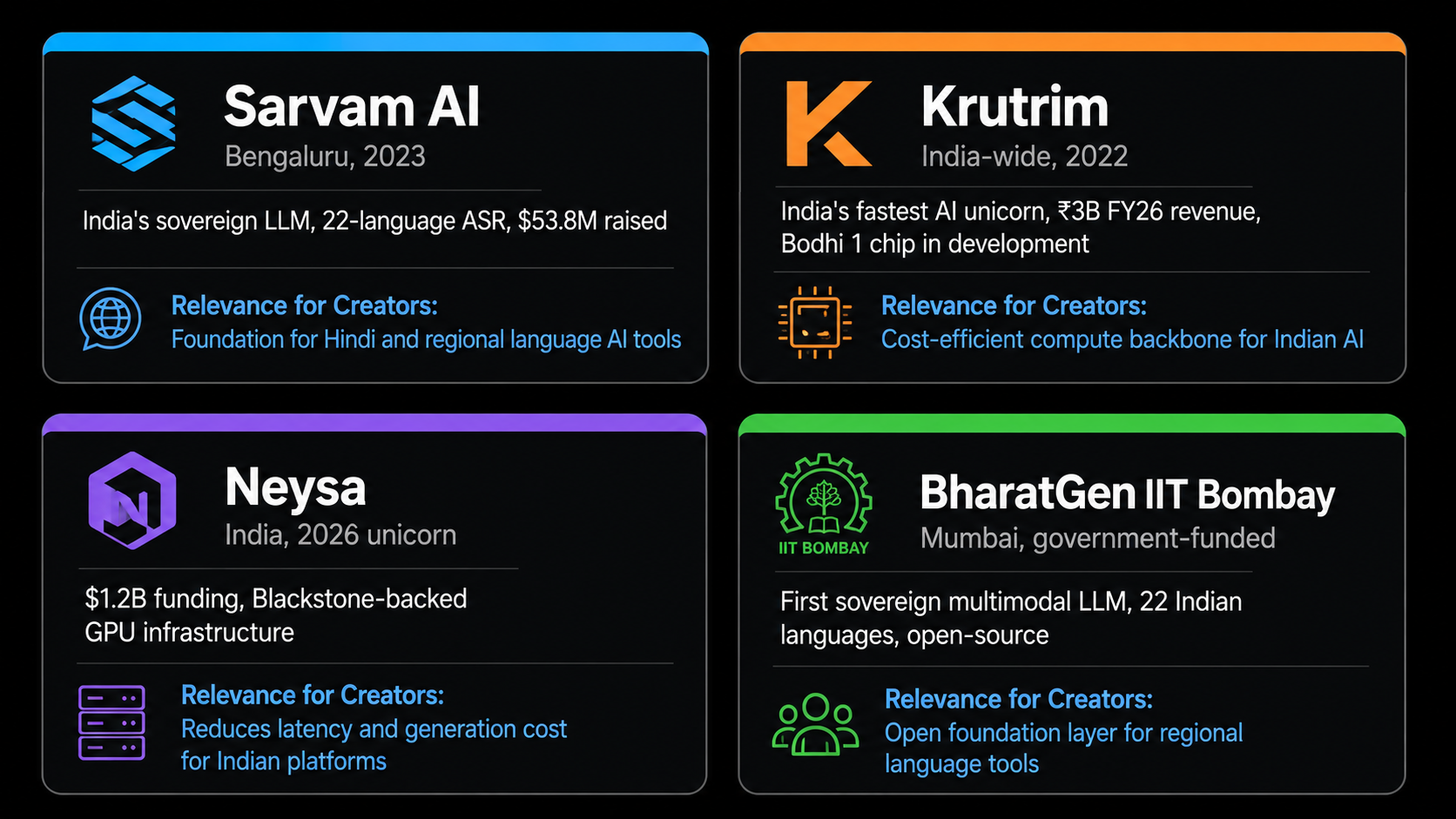Click the $1.2B funding description text

[x=276, y=615]
